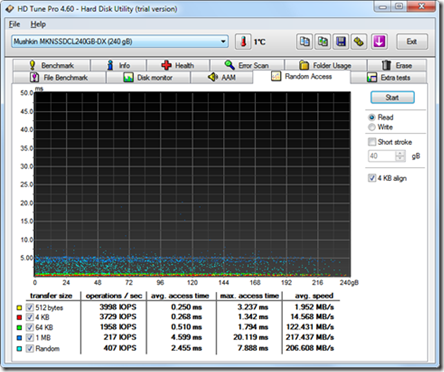This screenshot has height=372, width=444.
Task: Click the HD Tune title bar icon
Action: [x=10, y=9]
